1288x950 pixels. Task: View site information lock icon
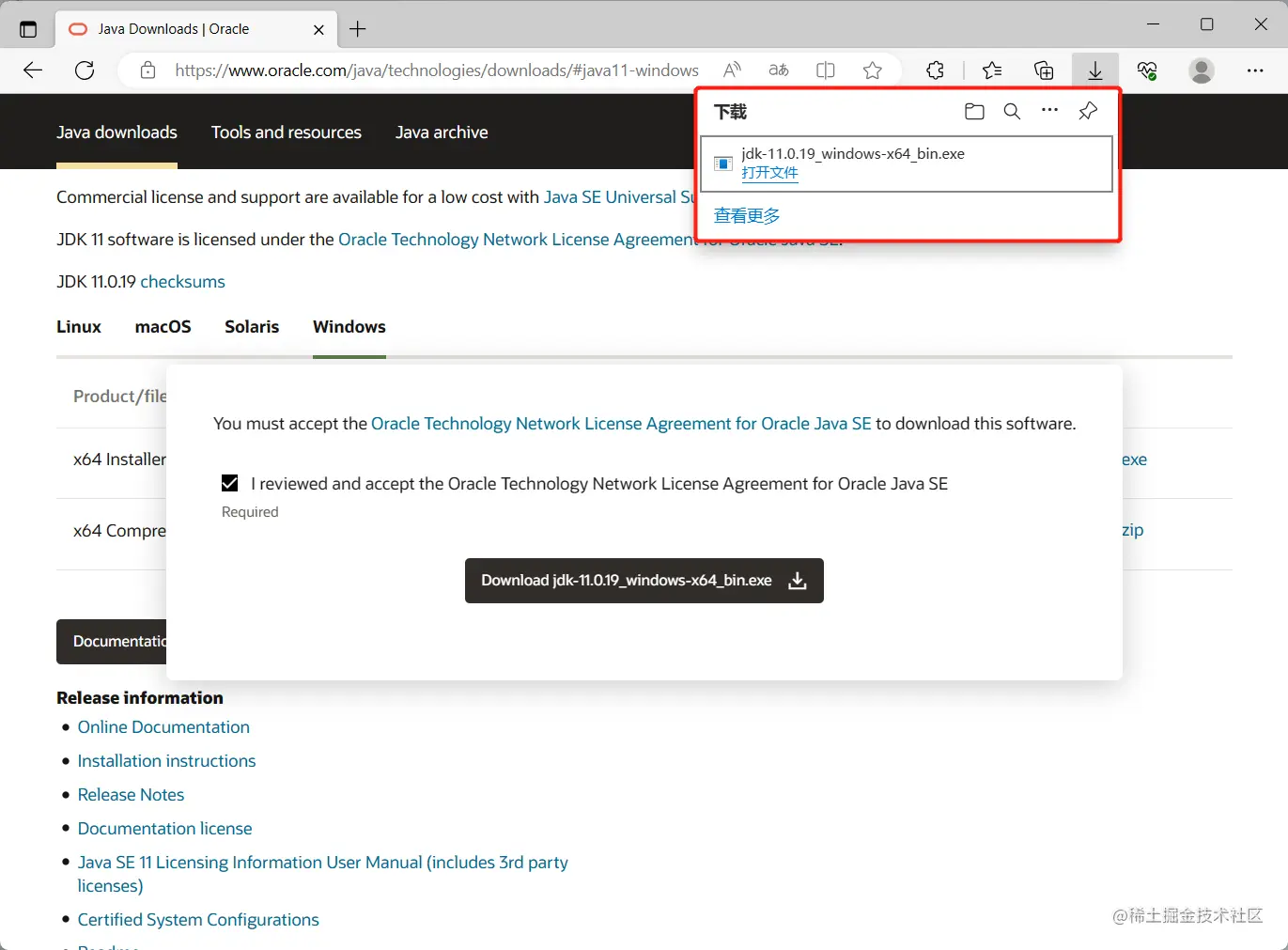point(147,70)
